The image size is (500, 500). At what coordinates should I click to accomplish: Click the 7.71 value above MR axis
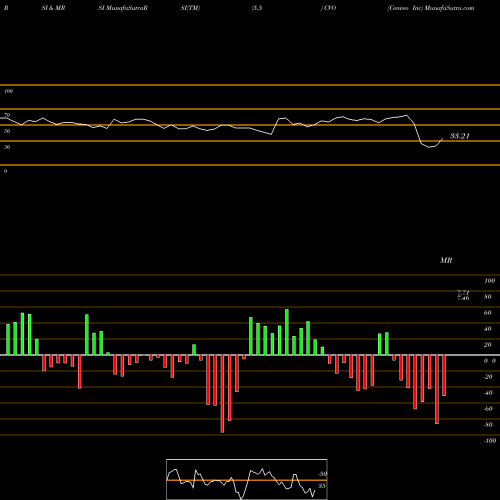point(463,292)
